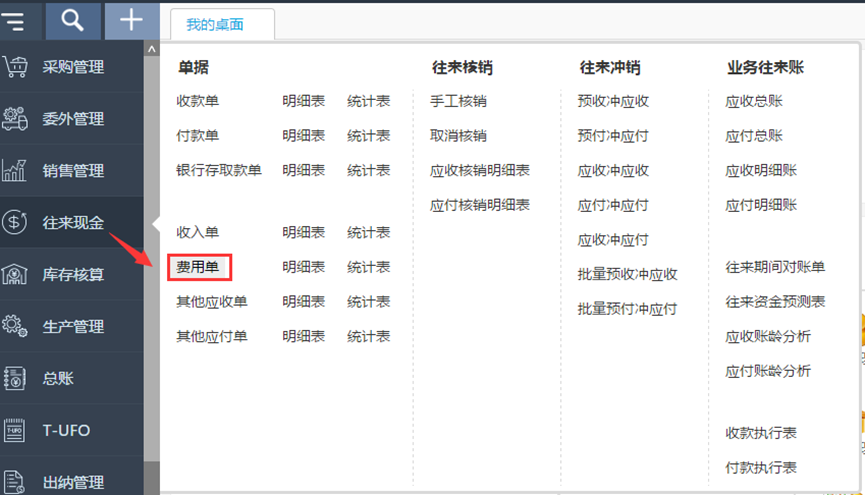This screenshot has height=495, width=865.
Task: Open 往来资金预测表 report
Action: [x=775, y=302]
